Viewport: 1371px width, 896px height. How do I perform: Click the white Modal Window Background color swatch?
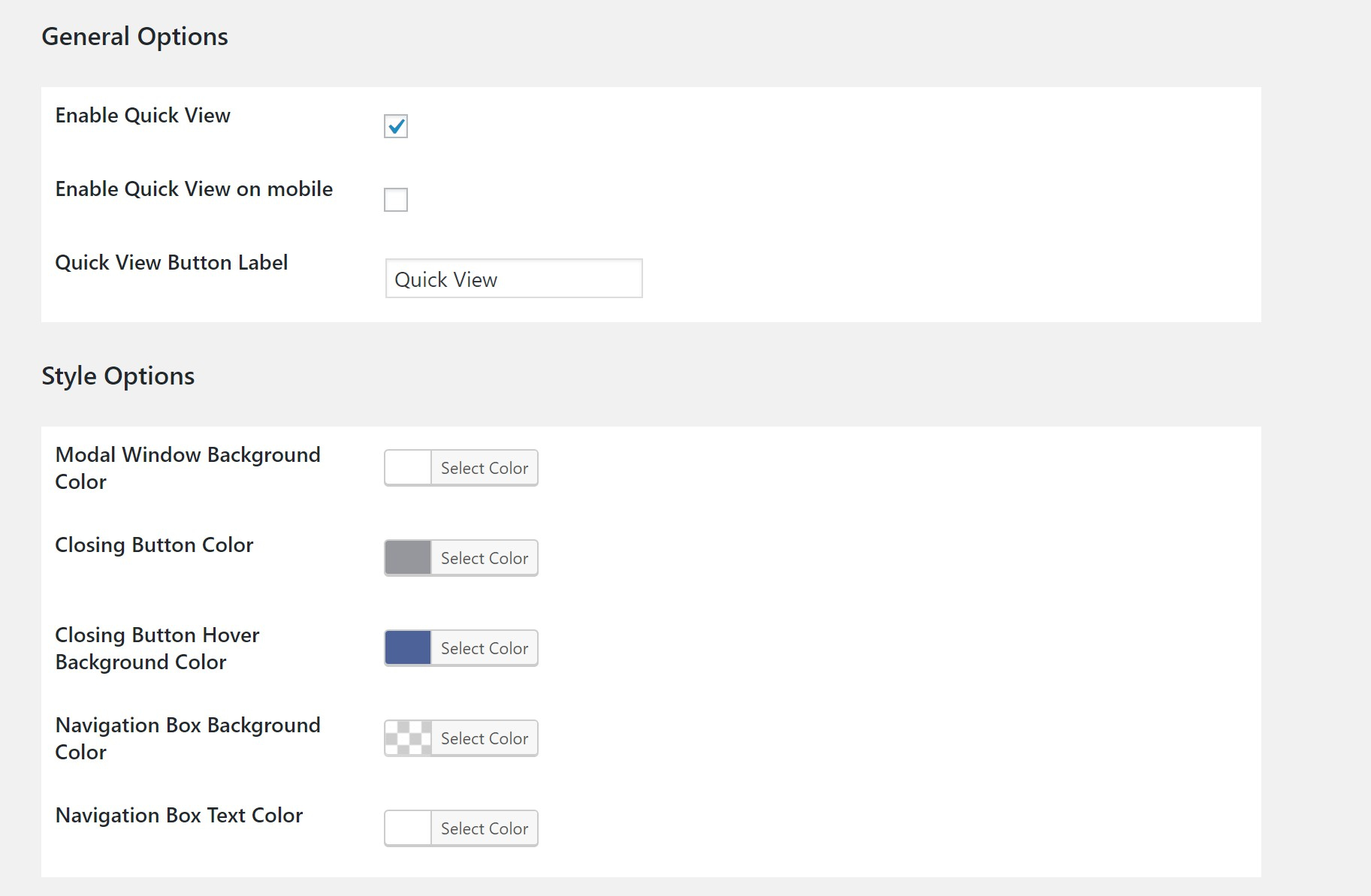point(408,468)
